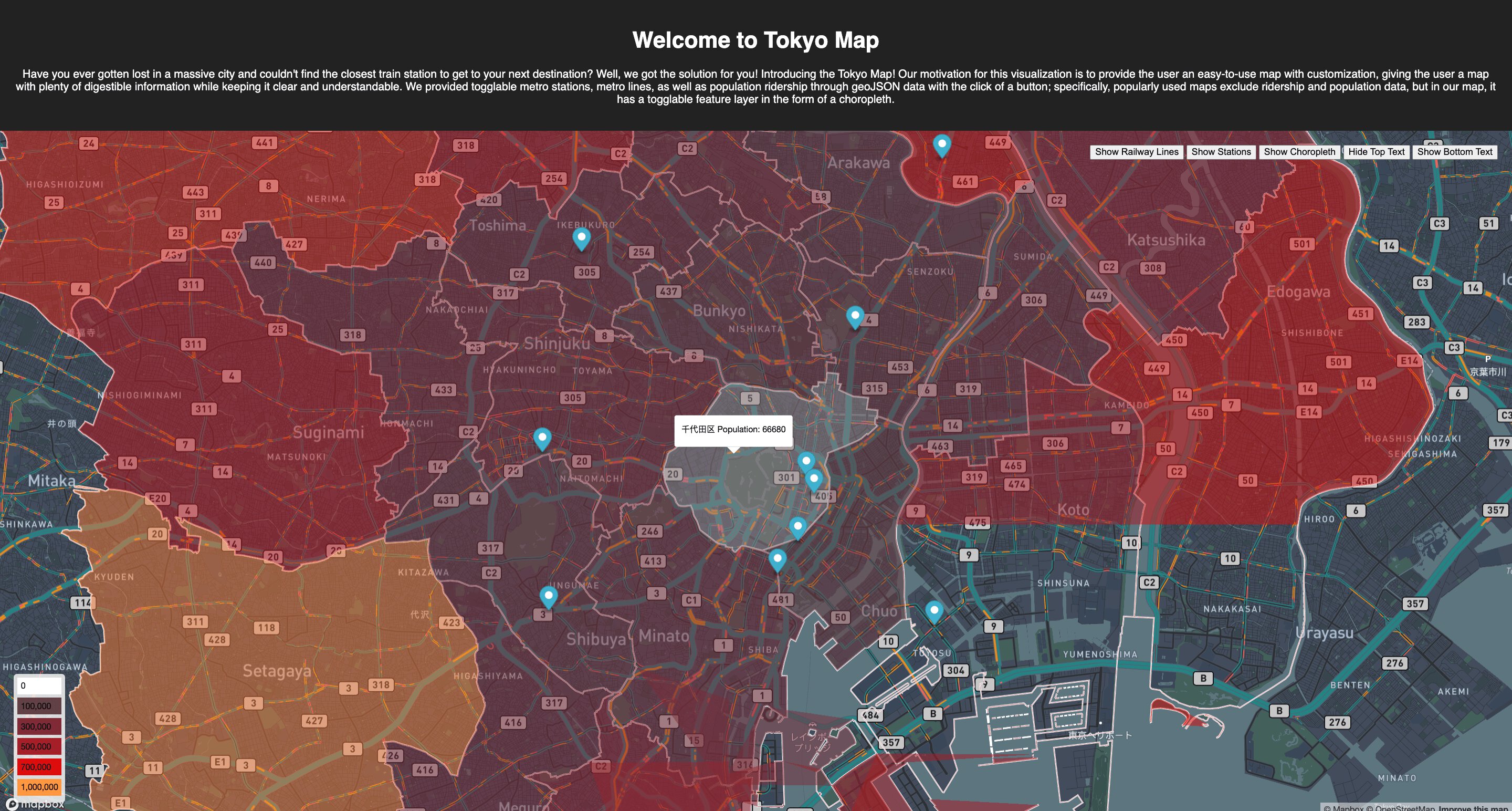Select the station pin west of the Chiyoda popup
The height and width of the screenshot is (811, 1512).
[x=542, y=436]
